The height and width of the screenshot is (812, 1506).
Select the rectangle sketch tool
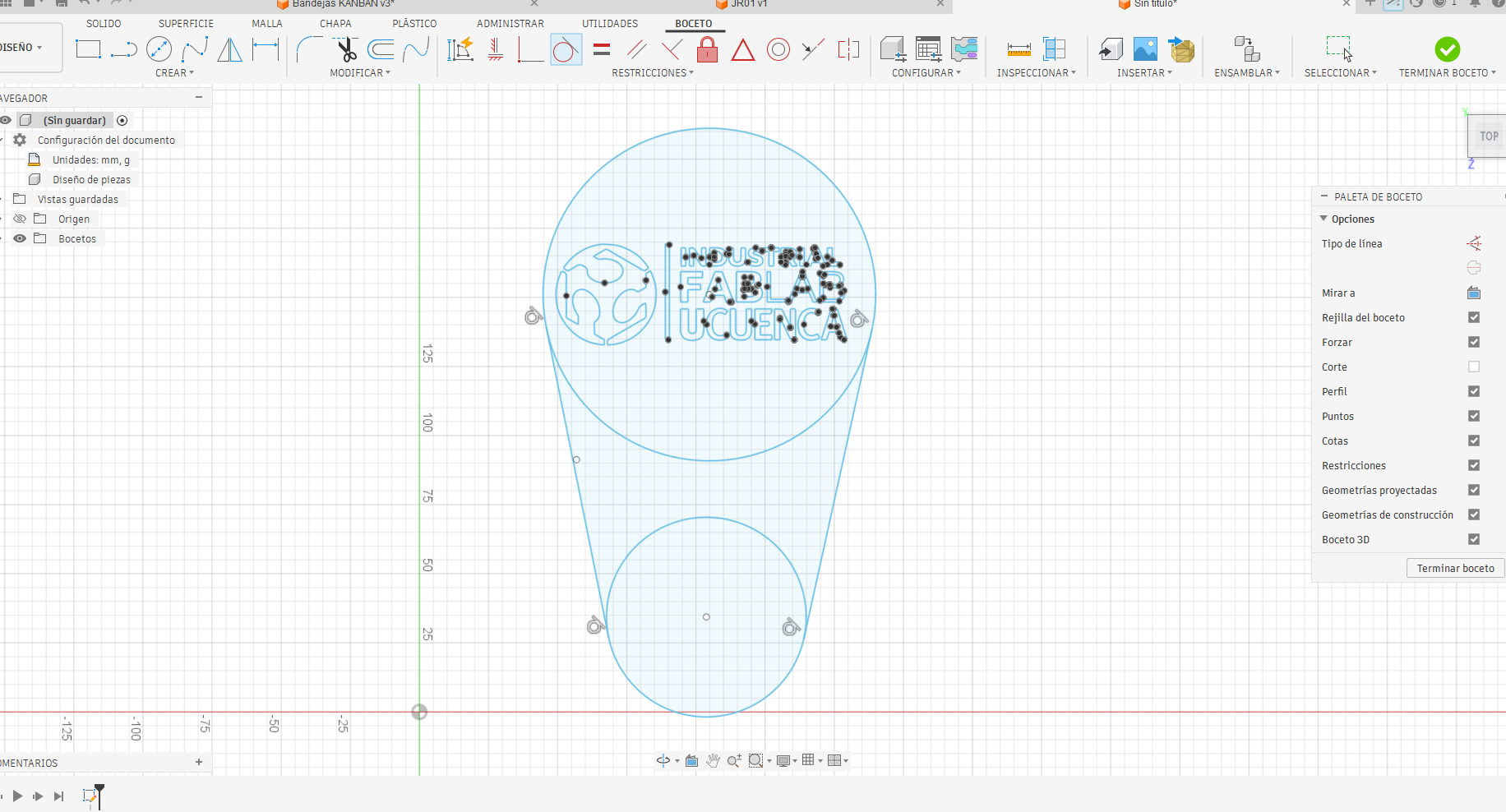(x=88, y=49)
